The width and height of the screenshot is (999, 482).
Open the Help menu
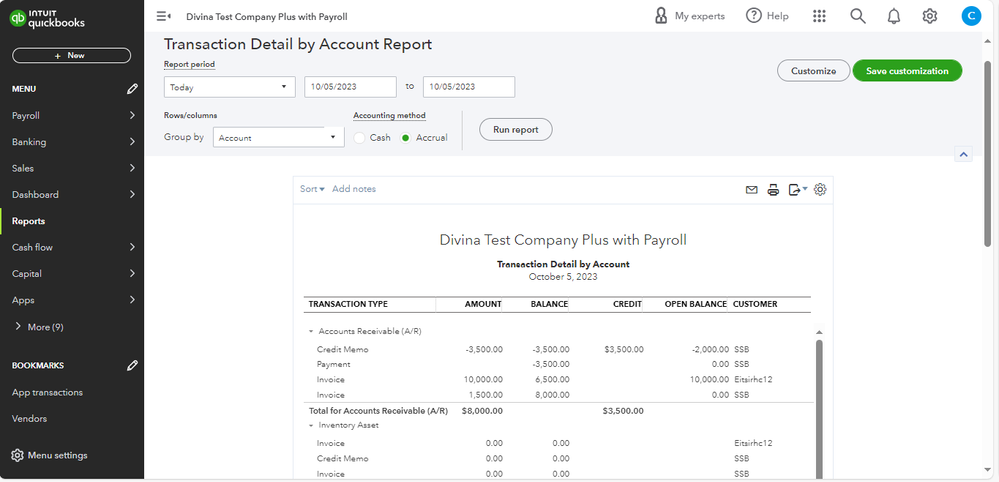tap(768, 17)
